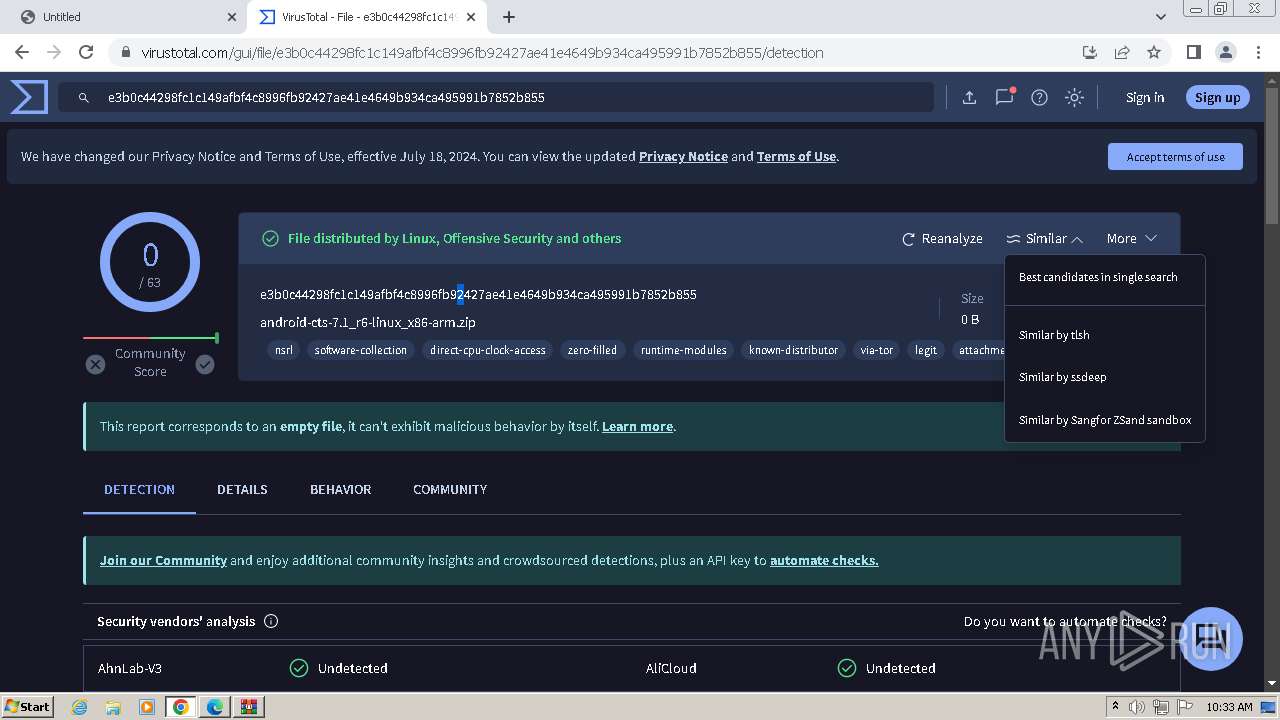This screenshot has height=720, width=1280.
Task: Click the AliCloud vendor name
Action: click(x=671, y=668)
